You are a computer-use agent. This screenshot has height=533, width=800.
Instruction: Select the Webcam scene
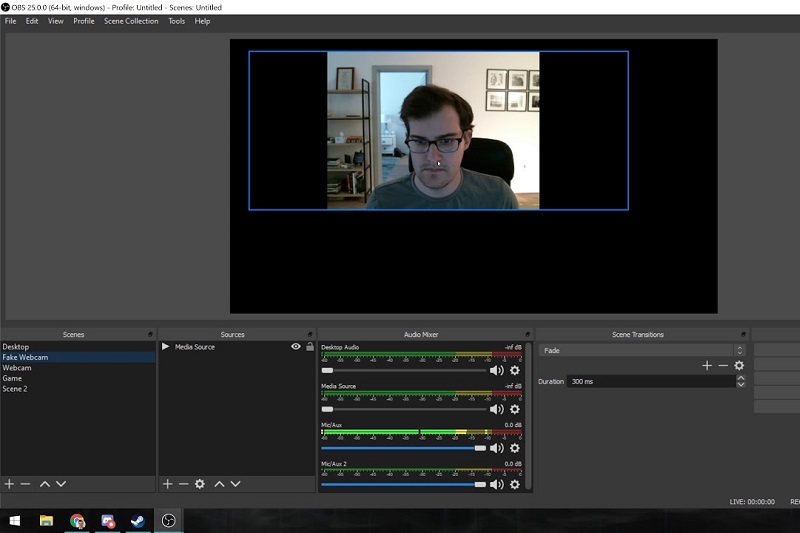point(78,368)
